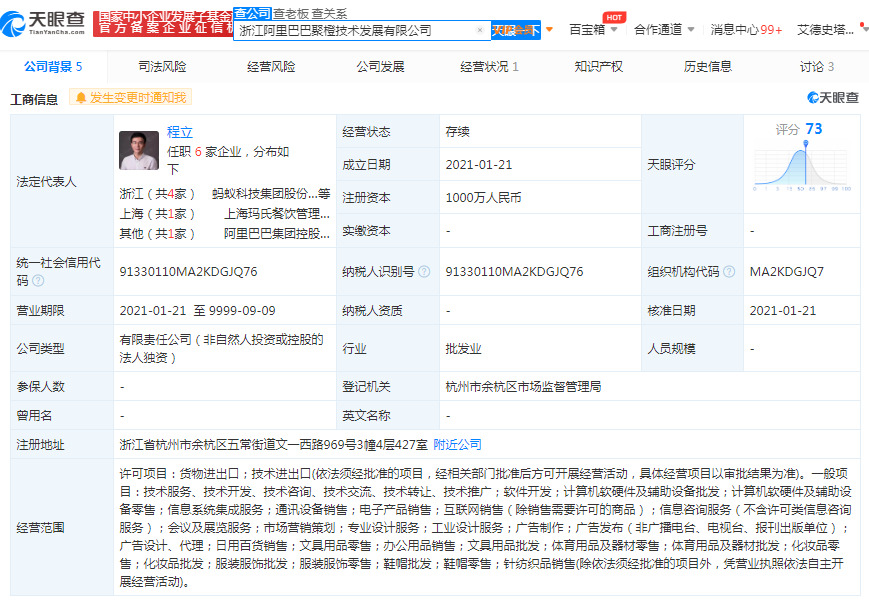Image resolution: width=869 pixels, height=600 pixels.
Task: Switch to 司法风险 tab
Action: pos(162,67)
